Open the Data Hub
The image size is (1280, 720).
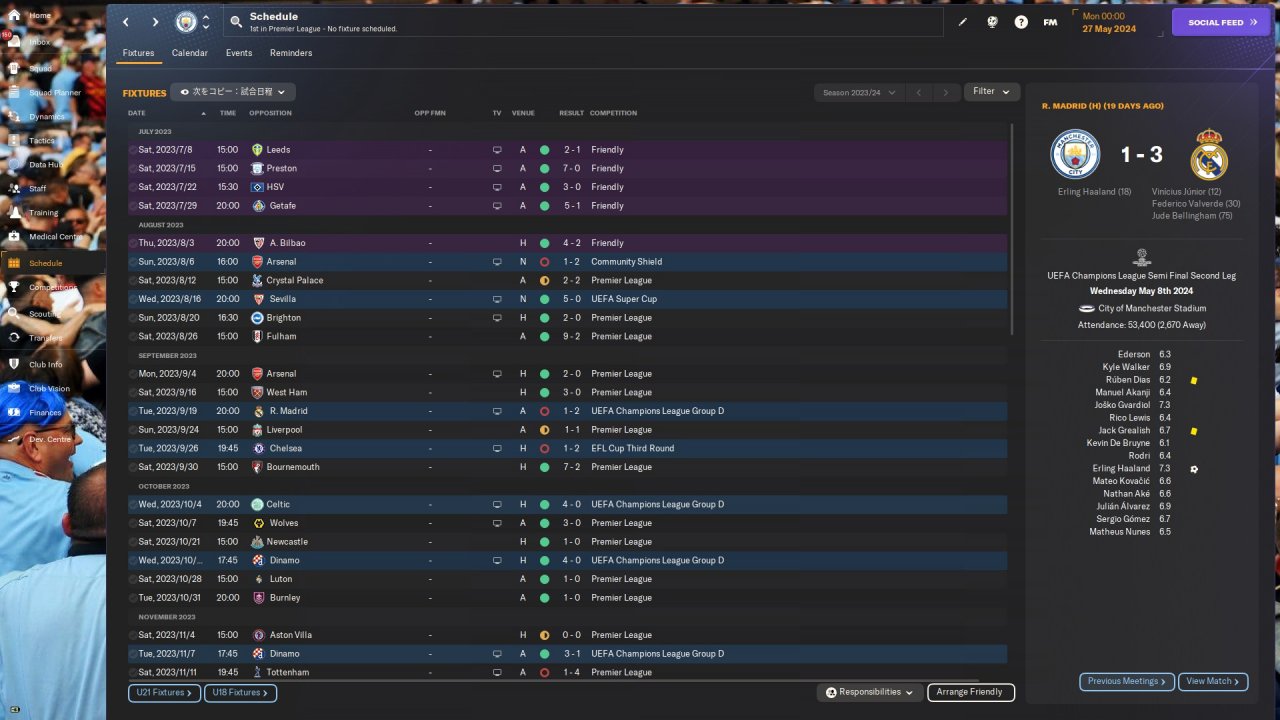point(45,165)
